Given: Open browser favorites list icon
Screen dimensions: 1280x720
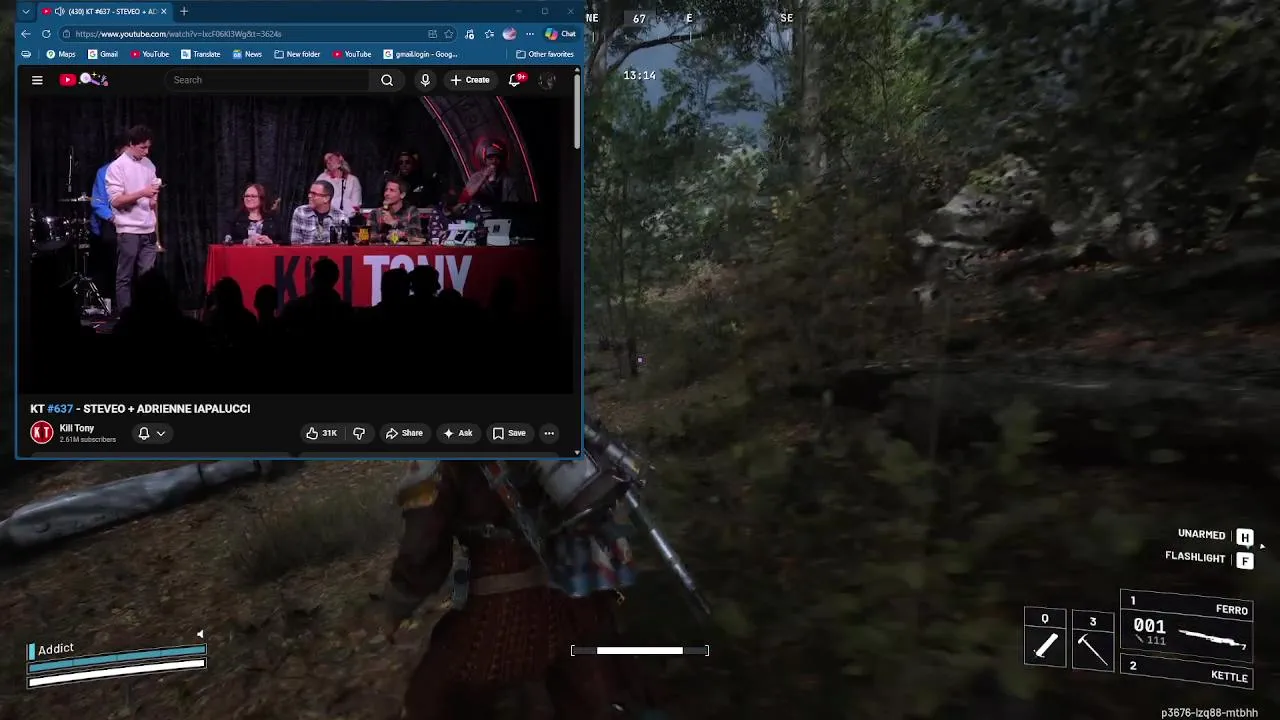Looking at the screenshot, I should [x=489, y=34].
